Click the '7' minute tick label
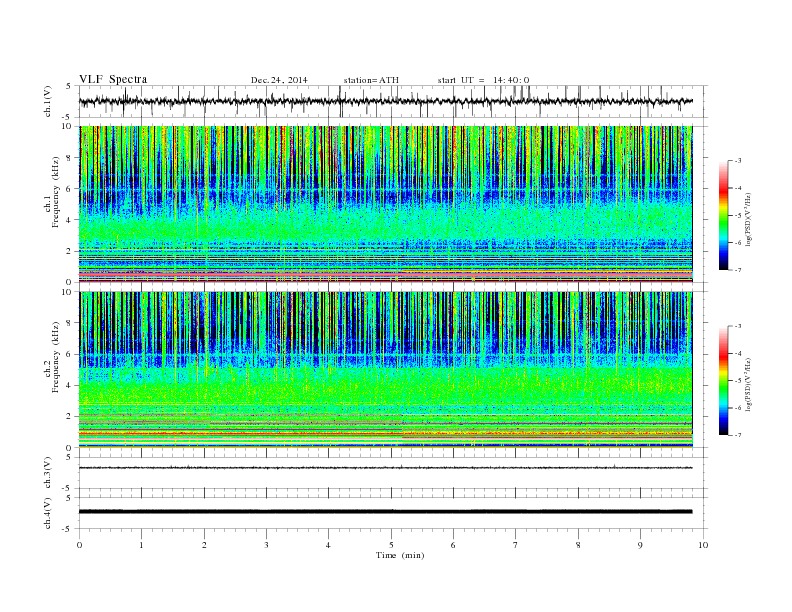792x612 pixels. click(516, 545)
